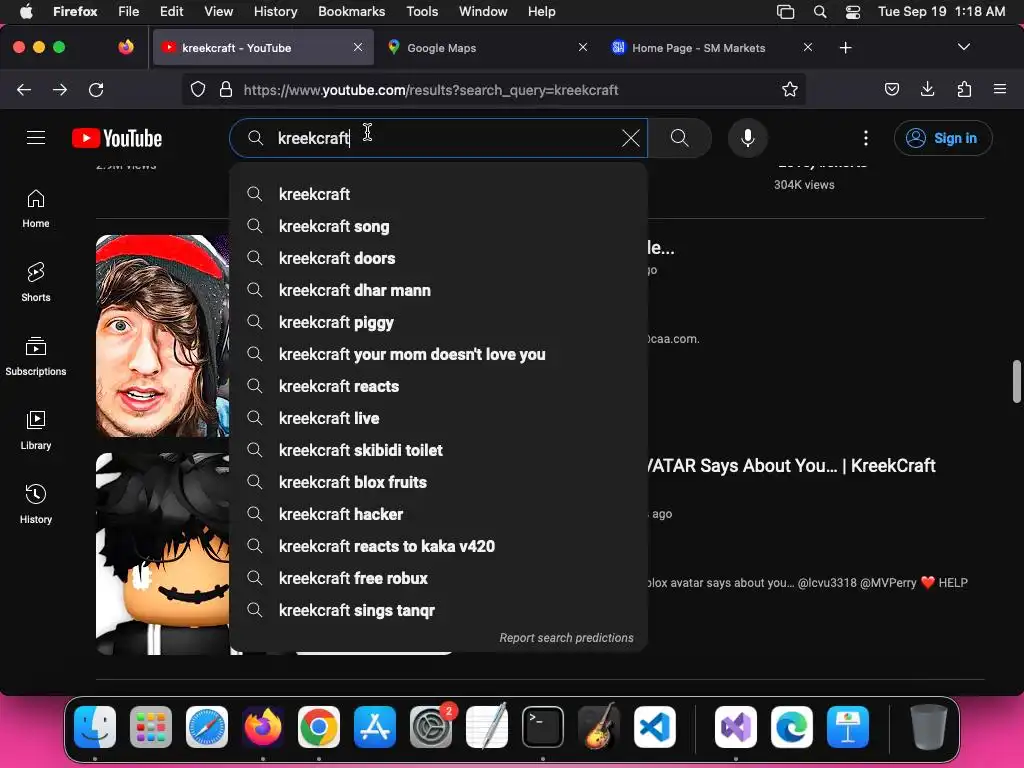
Task: Switch to Home Page - SM Markets tab
Action: 712,48
